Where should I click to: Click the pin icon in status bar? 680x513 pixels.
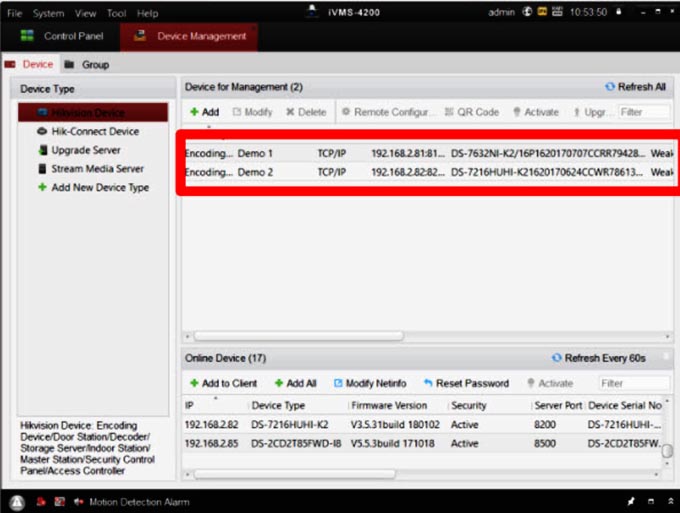[631, 501]
